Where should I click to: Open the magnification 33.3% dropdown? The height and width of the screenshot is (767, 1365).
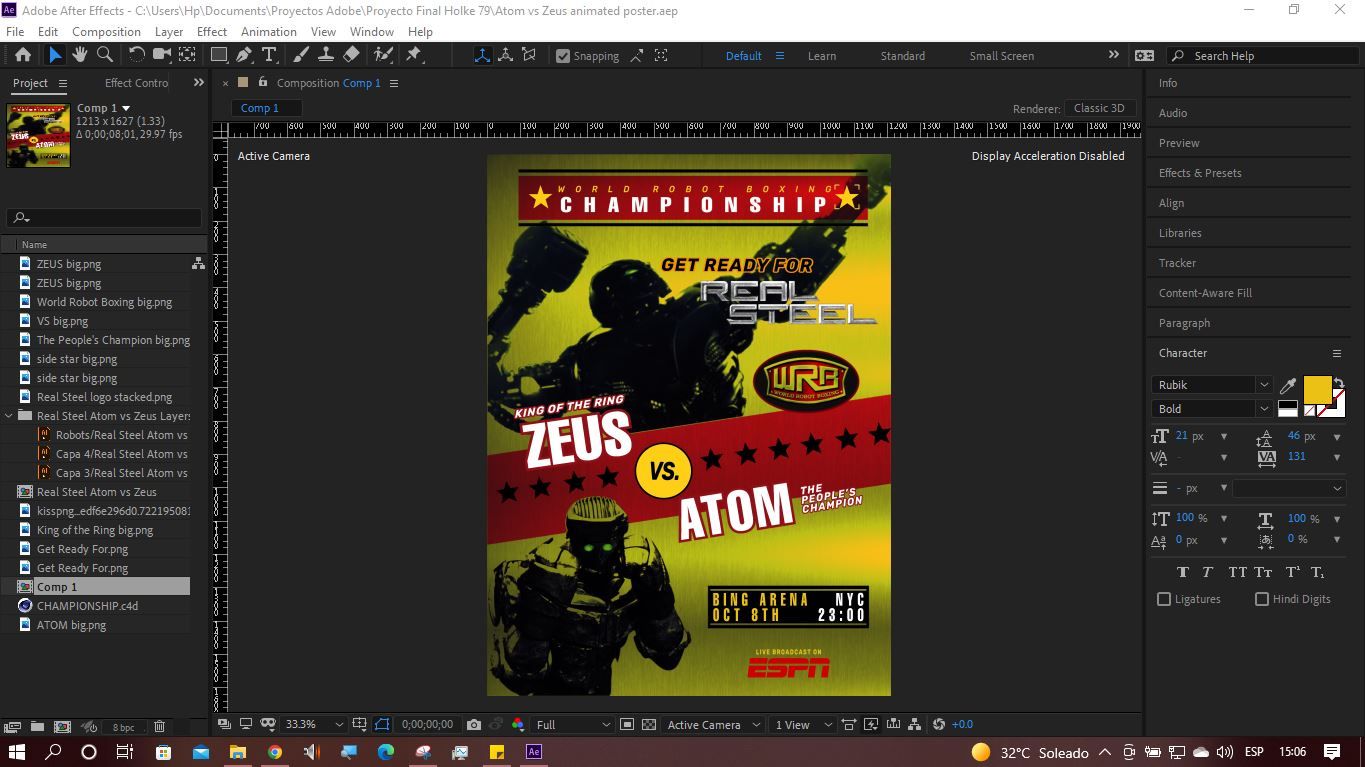point(314,725)
